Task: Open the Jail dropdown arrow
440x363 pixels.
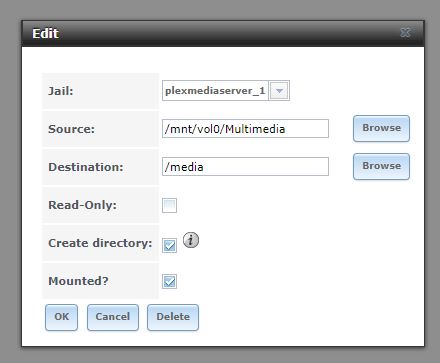Action: 279,90
